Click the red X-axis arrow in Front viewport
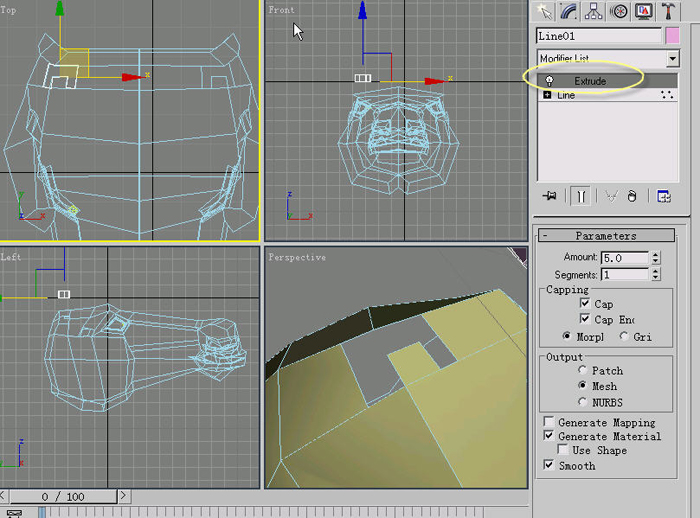The width and height of the screenshot is (700, 518). 436,81
